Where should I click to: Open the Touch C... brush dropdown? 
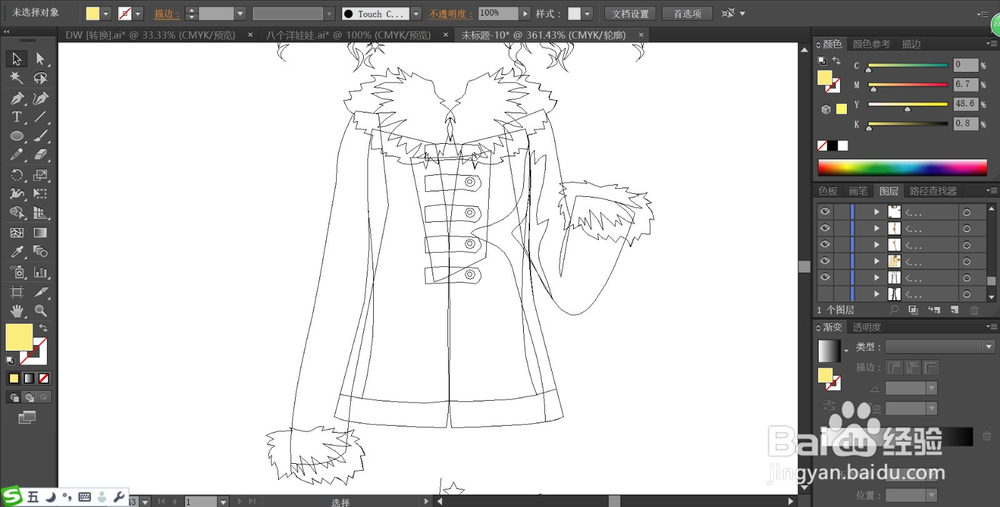(416, 13)
